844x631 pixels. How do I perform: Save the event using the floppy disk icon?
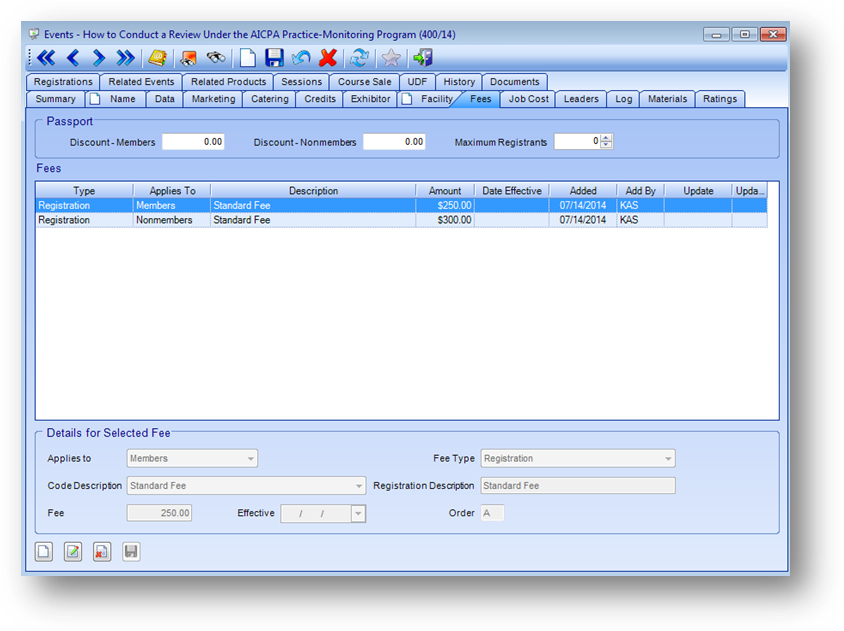pyautogui.click(x=274, y=58)
